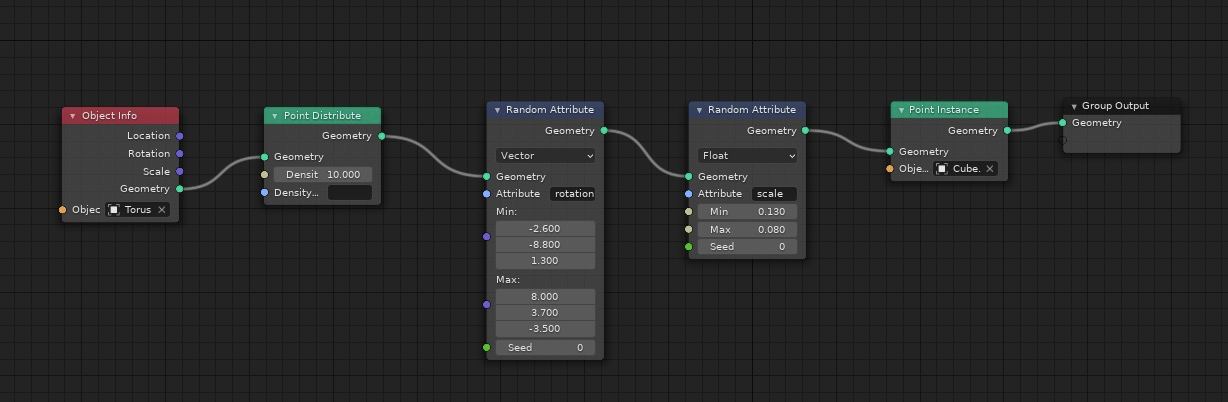This screenshot has height=402, width=1228.
Task: Click the Min X value -2.600
Action: (545, 229)
